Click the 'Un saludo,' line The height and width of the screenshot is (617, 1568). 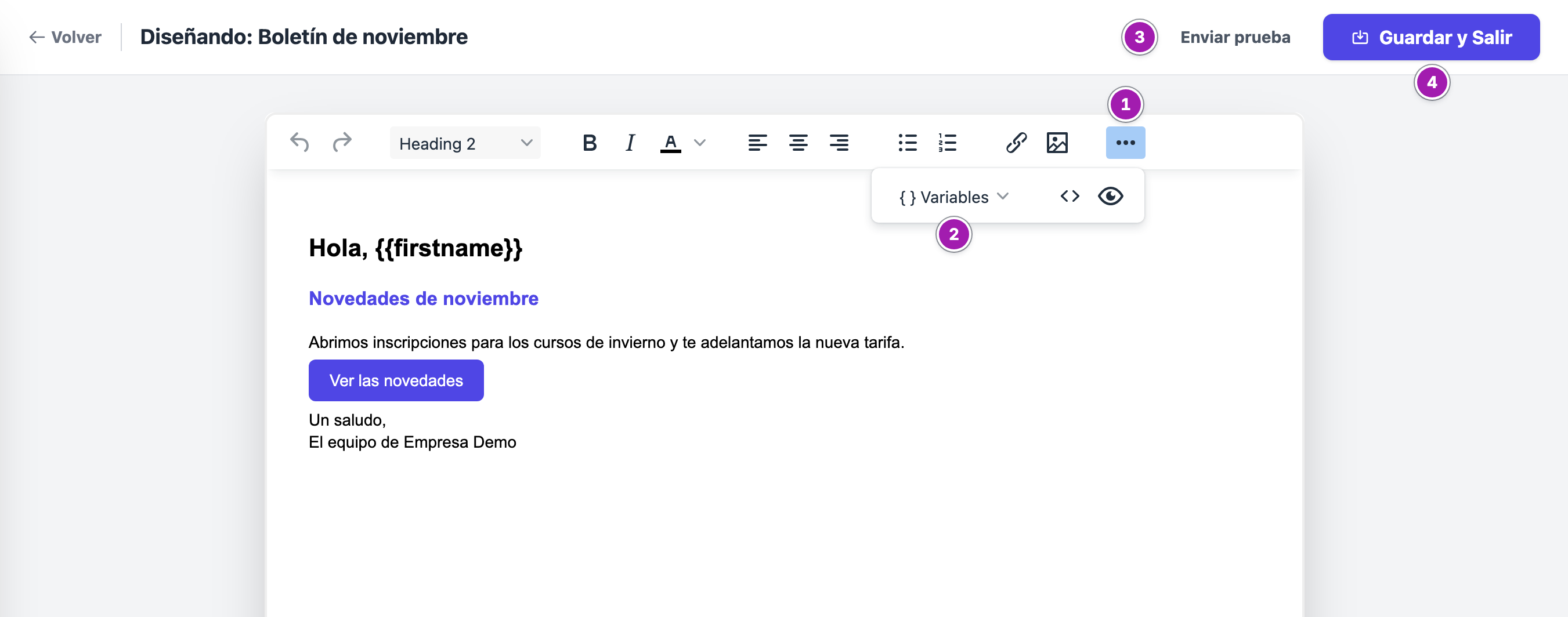[347, 420]
